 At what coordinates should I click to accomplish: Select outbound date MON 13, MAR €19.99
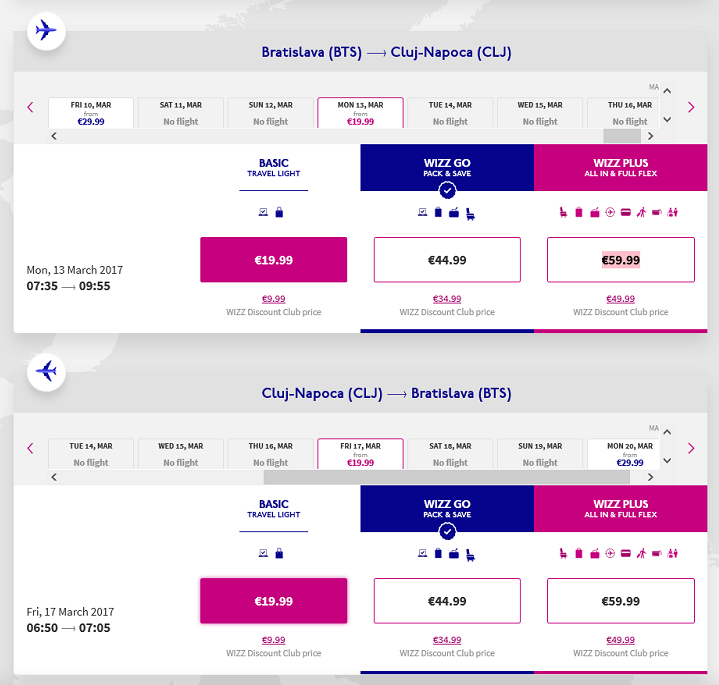coord(360,113)
